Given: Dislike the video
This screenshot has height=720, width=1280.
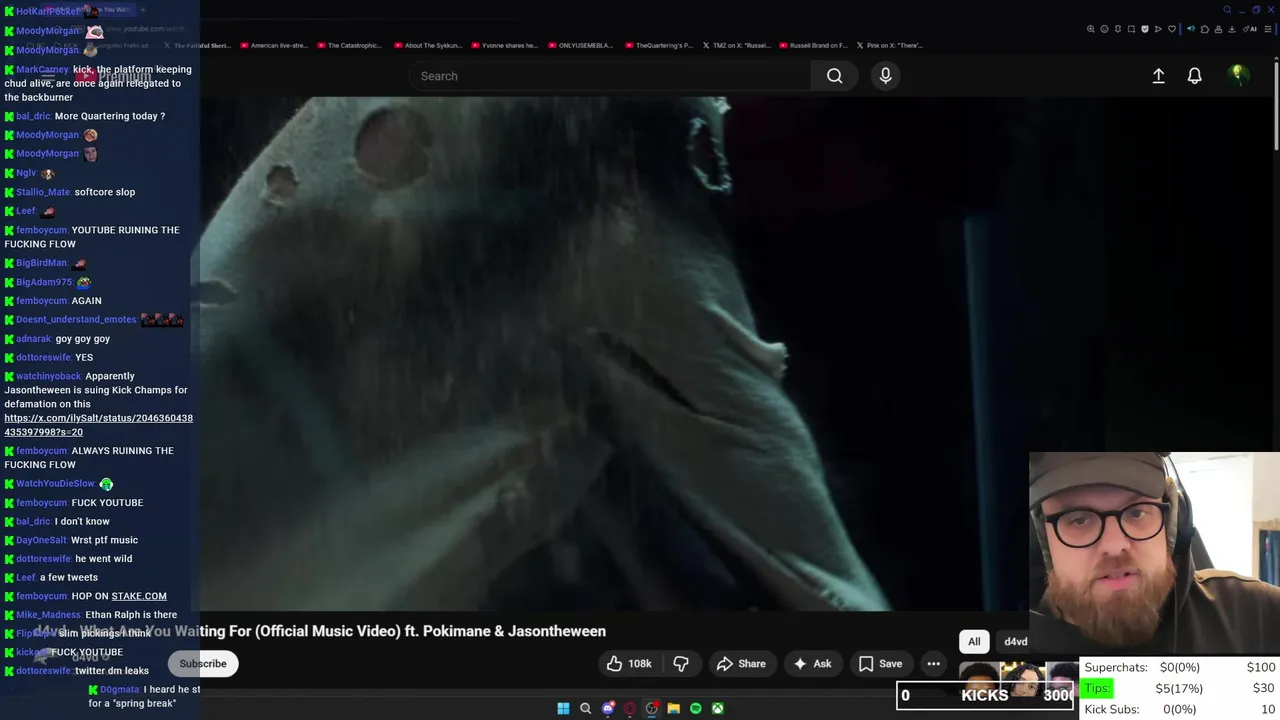Looking at the screenshot, I should 681,664.
